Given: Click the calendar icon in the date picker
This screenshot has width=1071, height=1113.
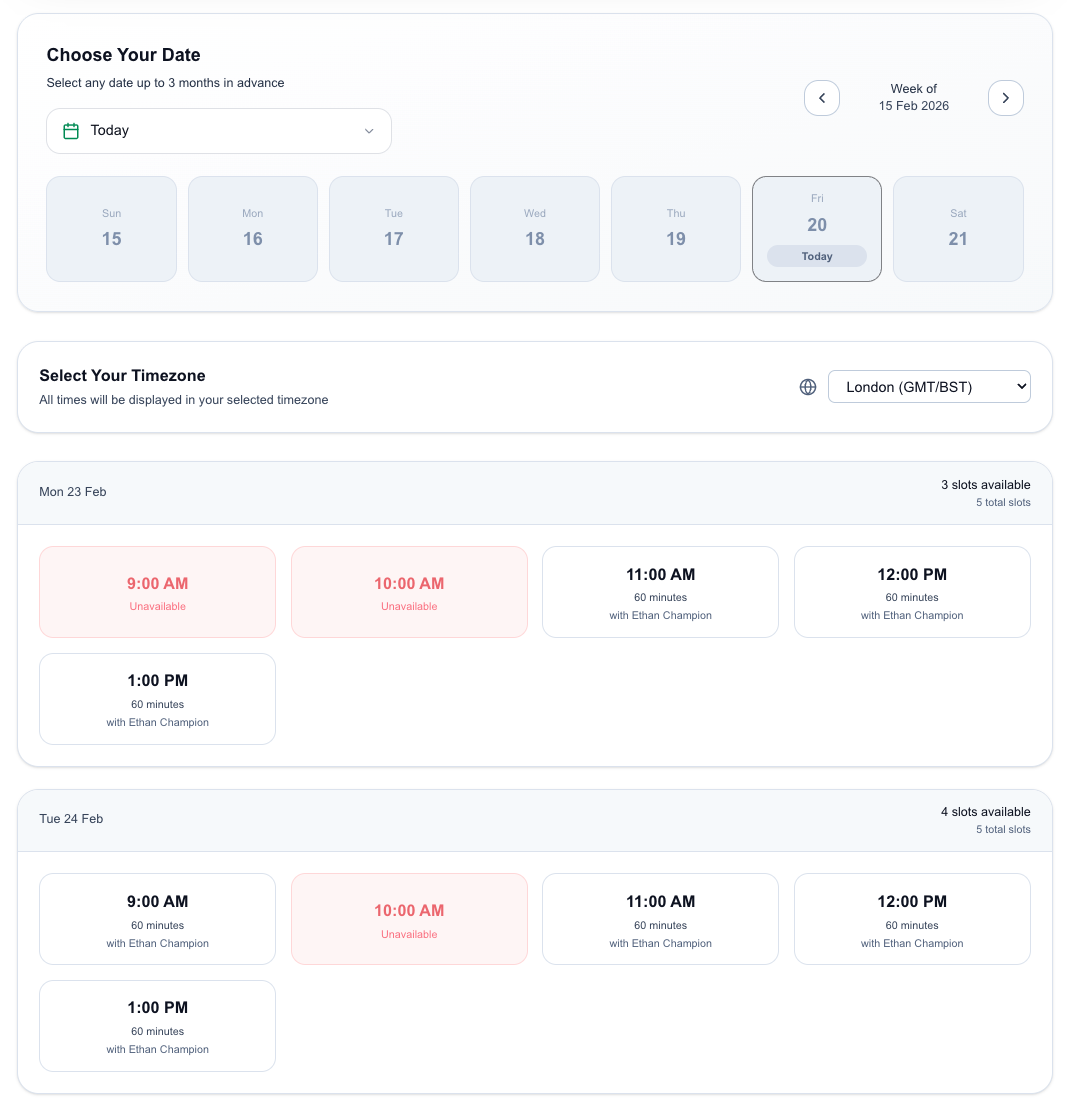Looking at the screenshot, I should tap(70, 130).
